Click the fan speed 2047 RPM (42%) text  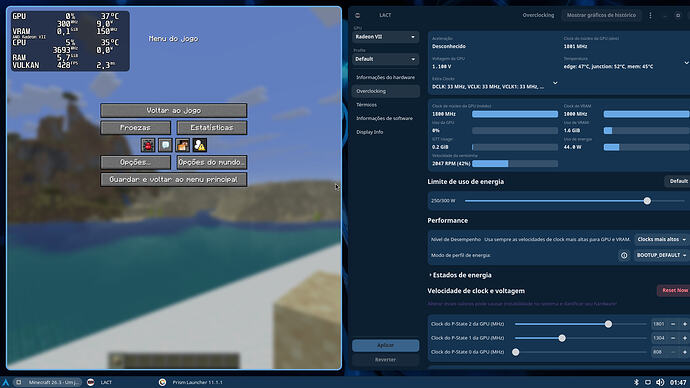tap(451, 164)
